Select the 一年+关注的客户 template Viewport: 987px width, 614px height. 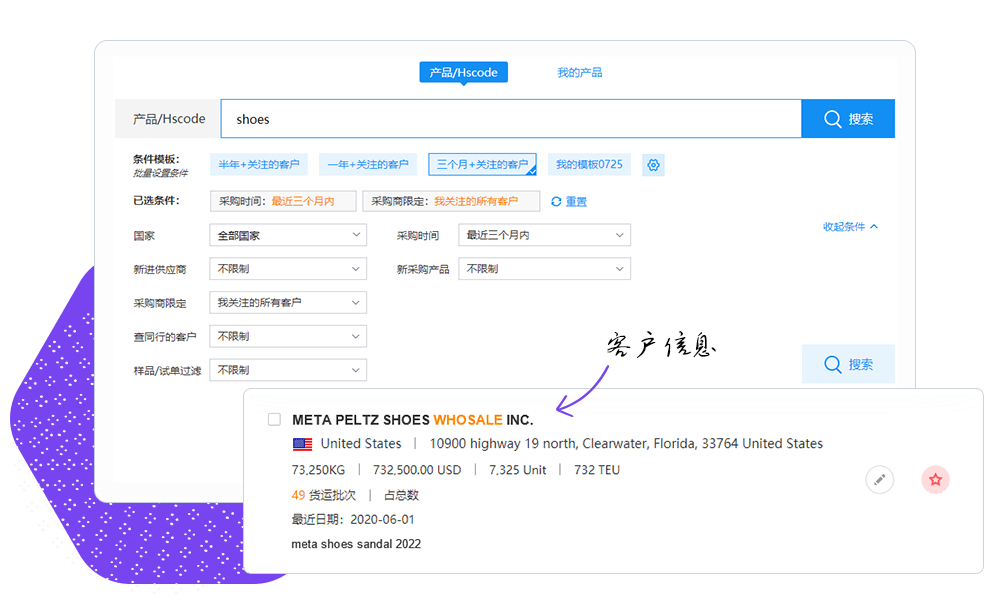tap(368, 164)
